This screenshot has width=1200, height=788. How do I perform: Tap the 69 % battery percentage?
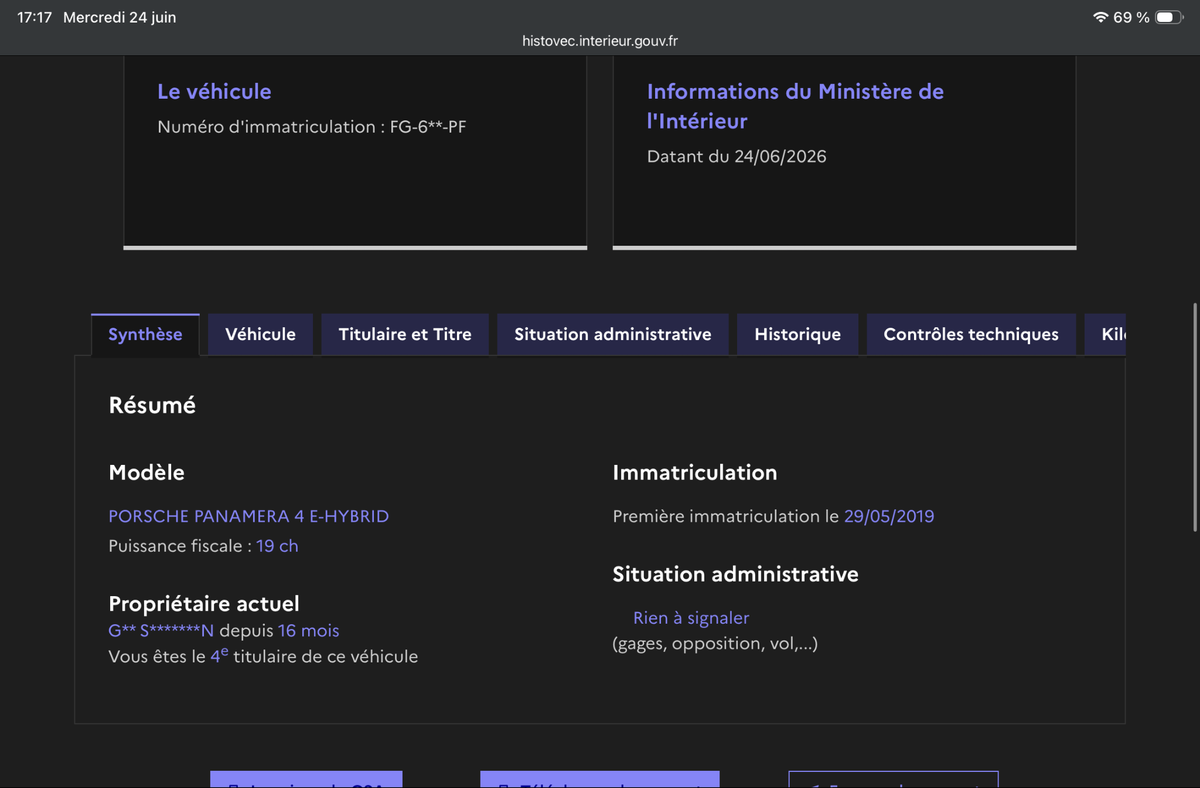(1131, 18)
